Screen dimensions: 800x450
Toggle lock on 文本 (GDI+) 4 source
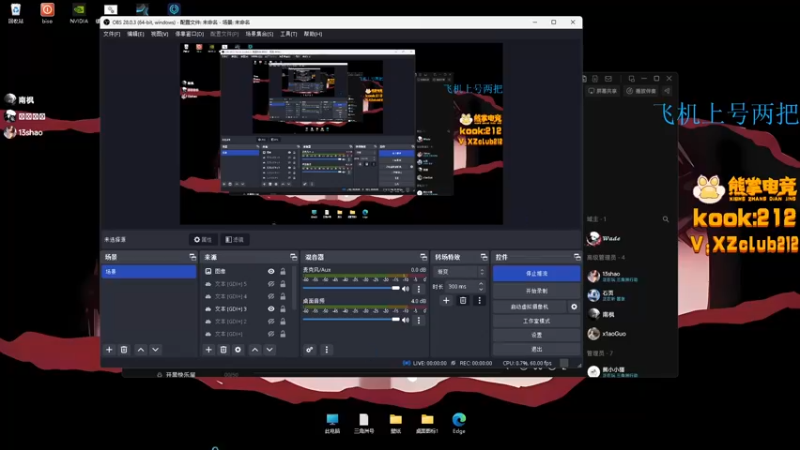coord(283,296)
